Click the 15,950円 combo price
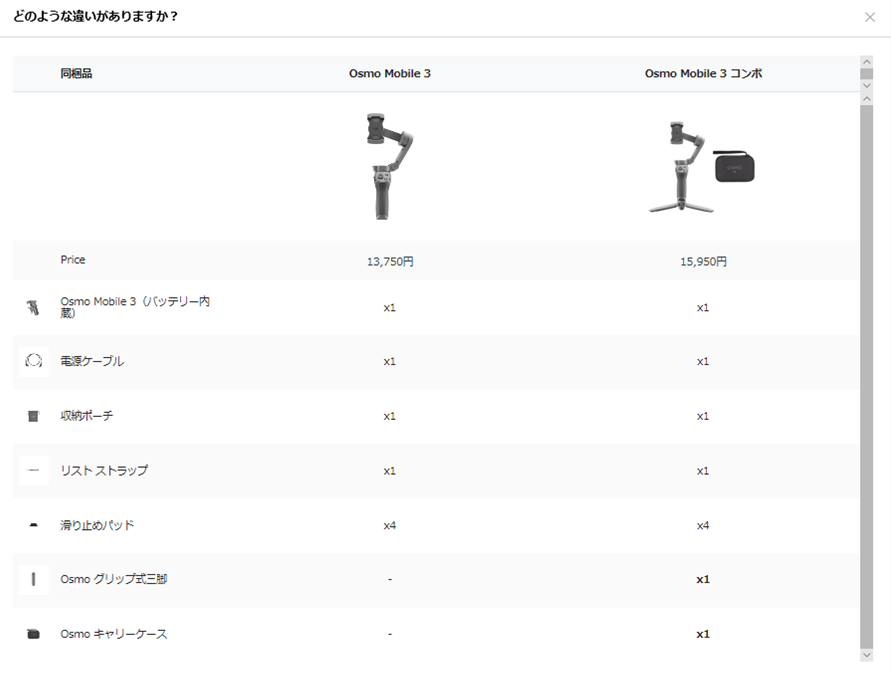The height and width of the screenshot is (673, 891). coord(703,262)
